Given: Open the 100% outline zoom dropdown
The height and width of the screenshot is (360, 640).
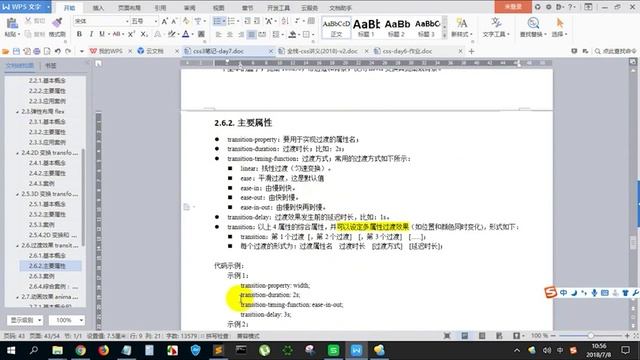Looking at the screenshot, I should (66, 320).
